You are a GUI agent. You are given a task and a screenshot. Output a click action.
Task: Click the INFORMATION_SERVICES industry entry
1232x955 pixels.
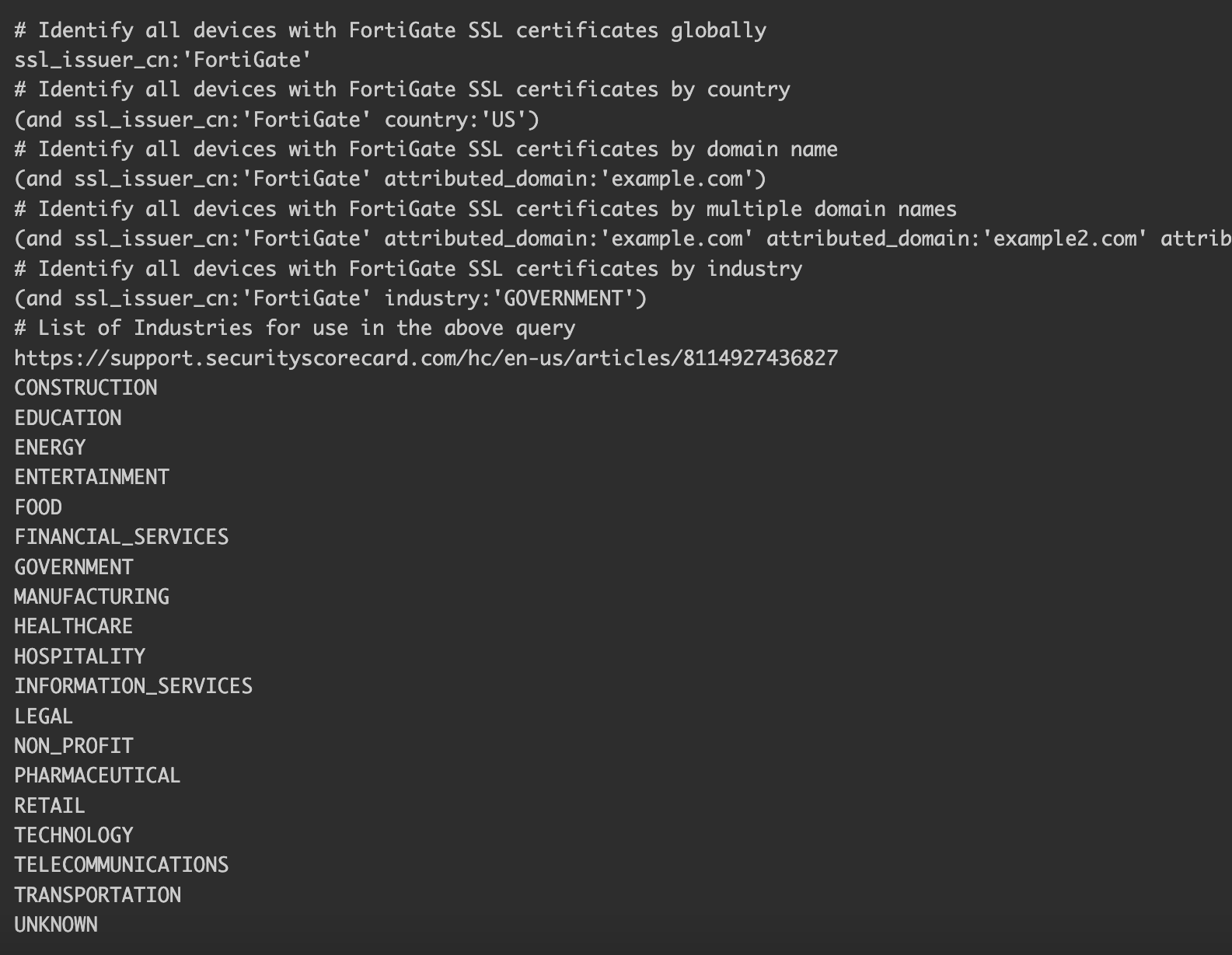click(x=133, y=686)
